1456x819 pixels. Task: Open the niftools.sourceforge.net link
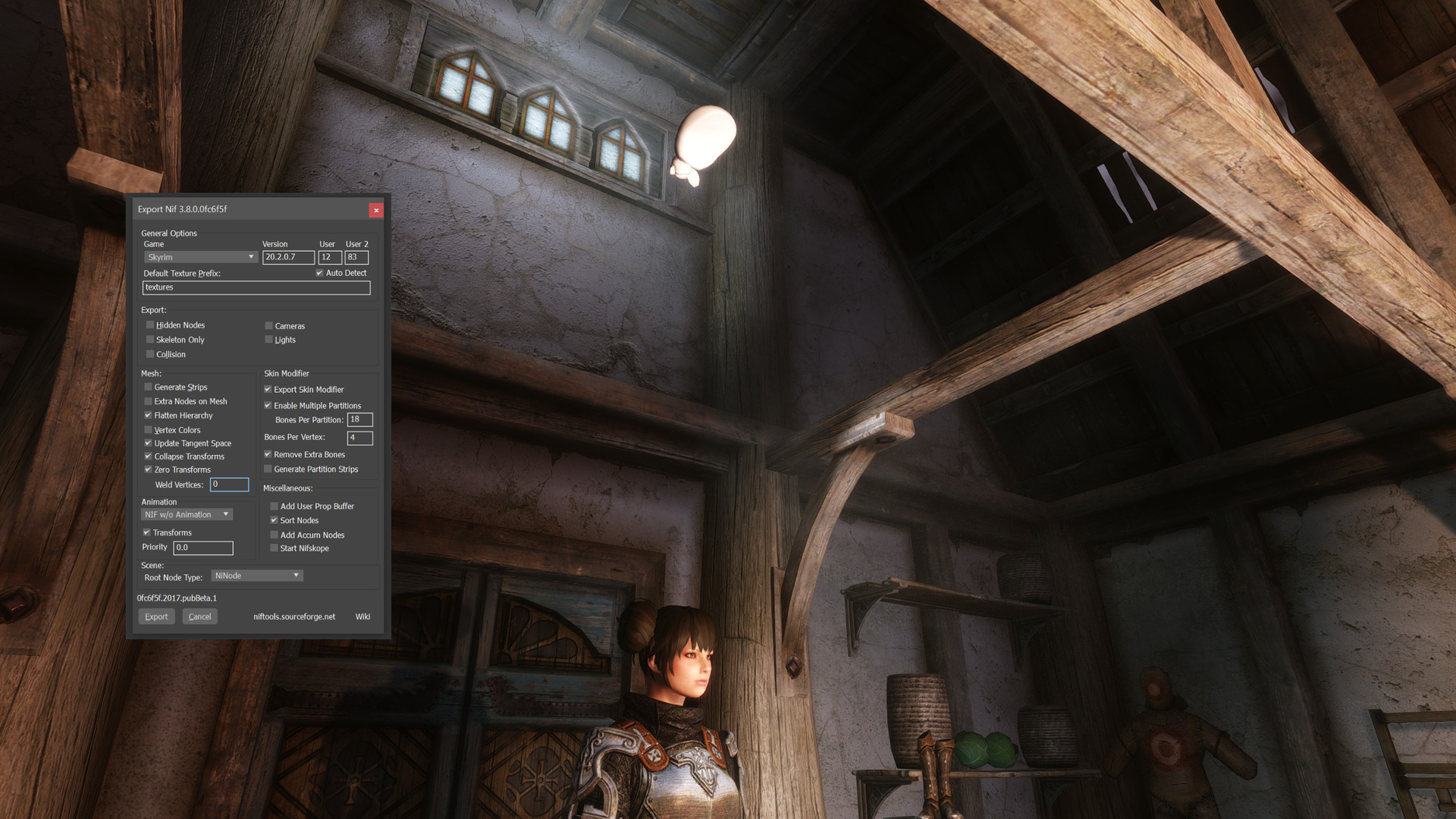click(x=294, y=617)
